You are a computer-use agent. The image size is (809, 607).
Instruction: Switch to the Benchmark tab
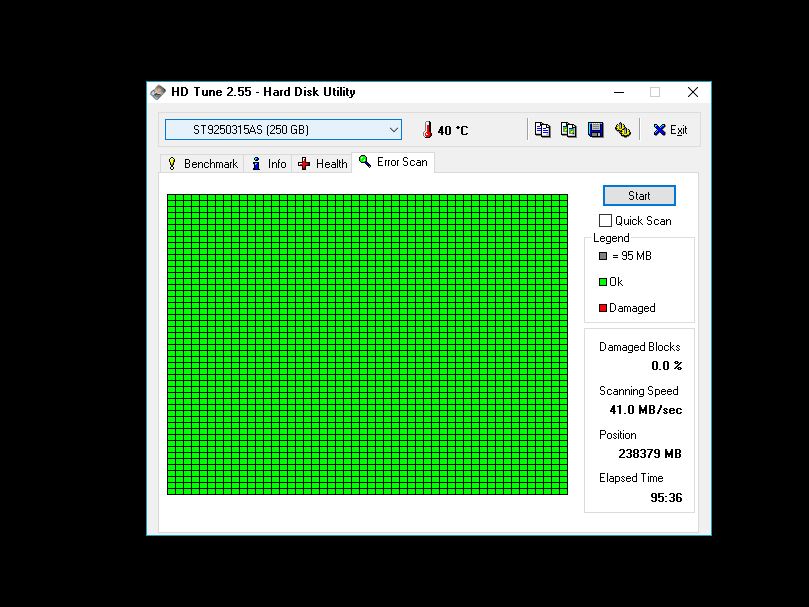(x=202, y=164)
